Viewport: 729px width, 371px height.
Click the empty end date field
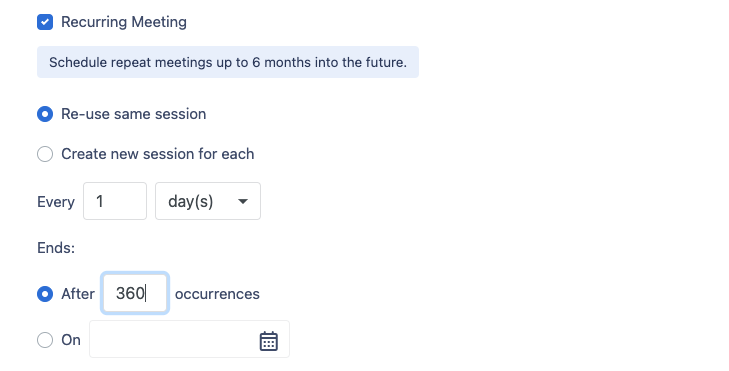pos(189,339)
